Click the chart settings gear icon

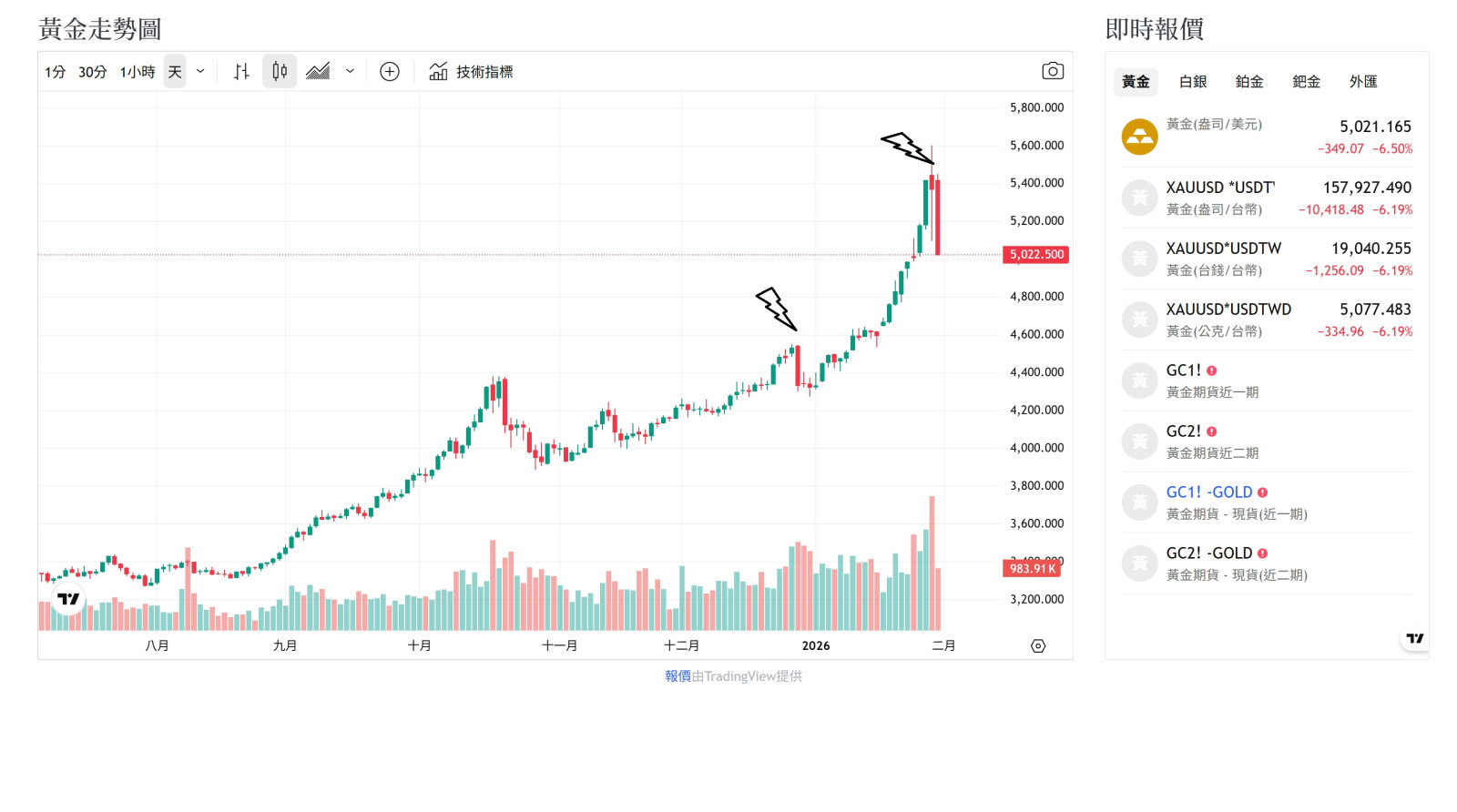click(1038, 645)
